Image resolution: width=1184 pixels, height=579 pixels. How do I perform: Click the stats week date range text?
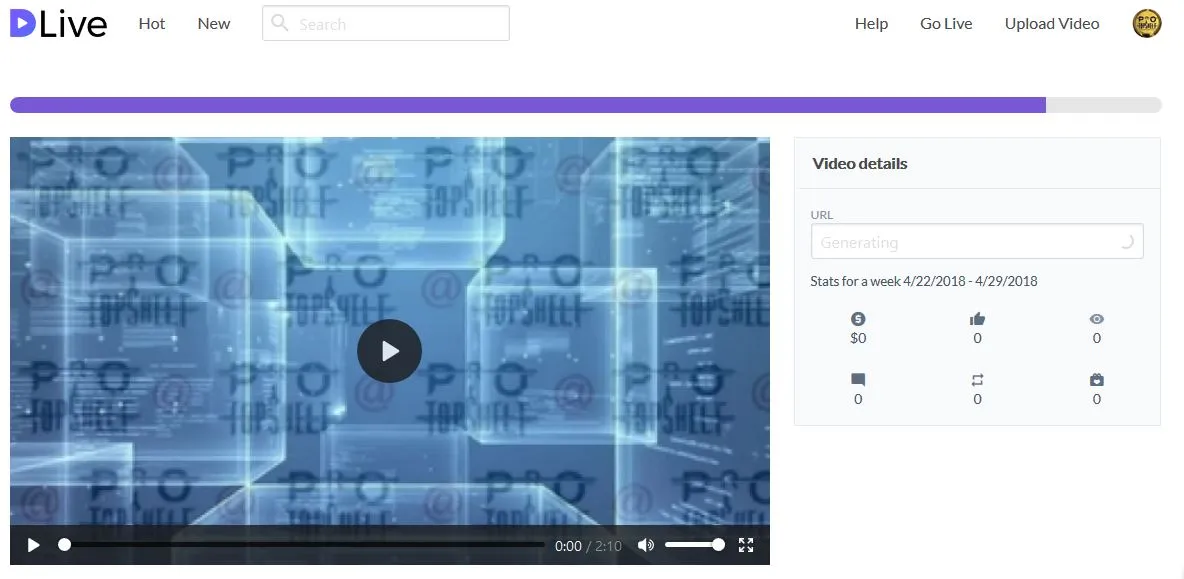click(923, 282)
